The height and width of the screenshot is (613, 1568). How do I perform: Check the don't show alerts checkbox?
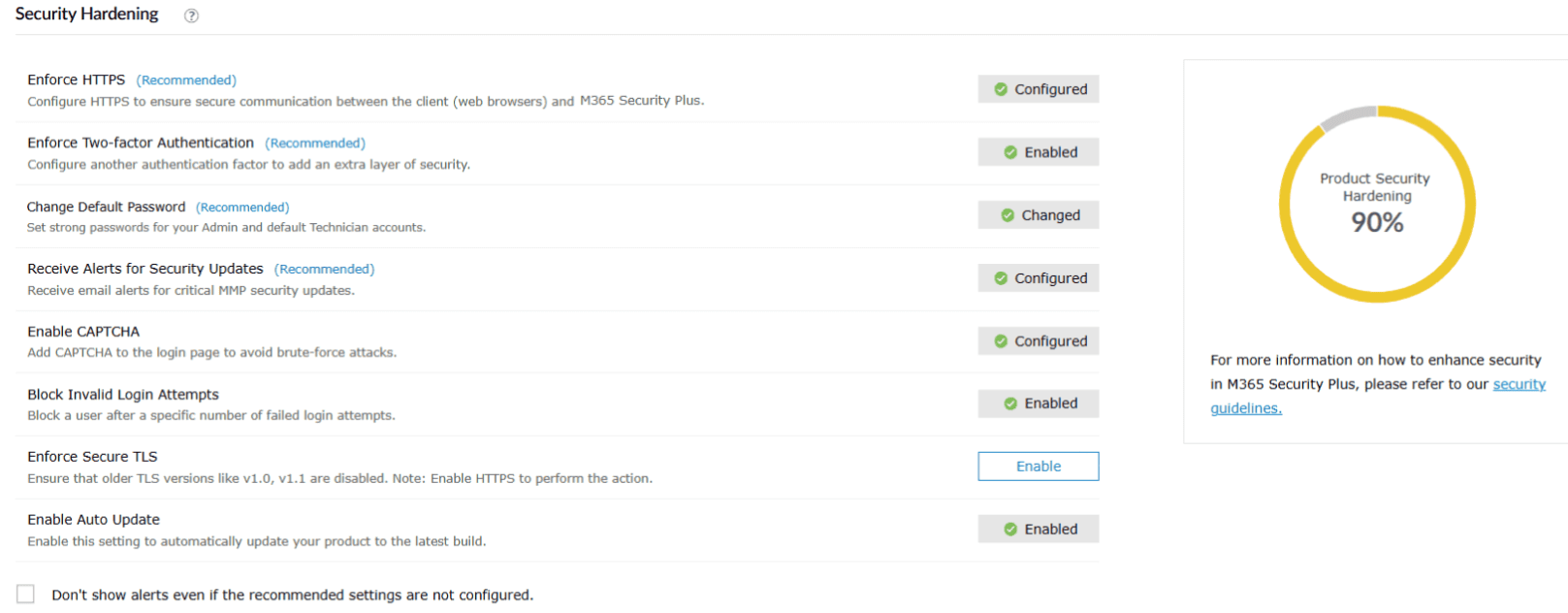click(25, 594)
